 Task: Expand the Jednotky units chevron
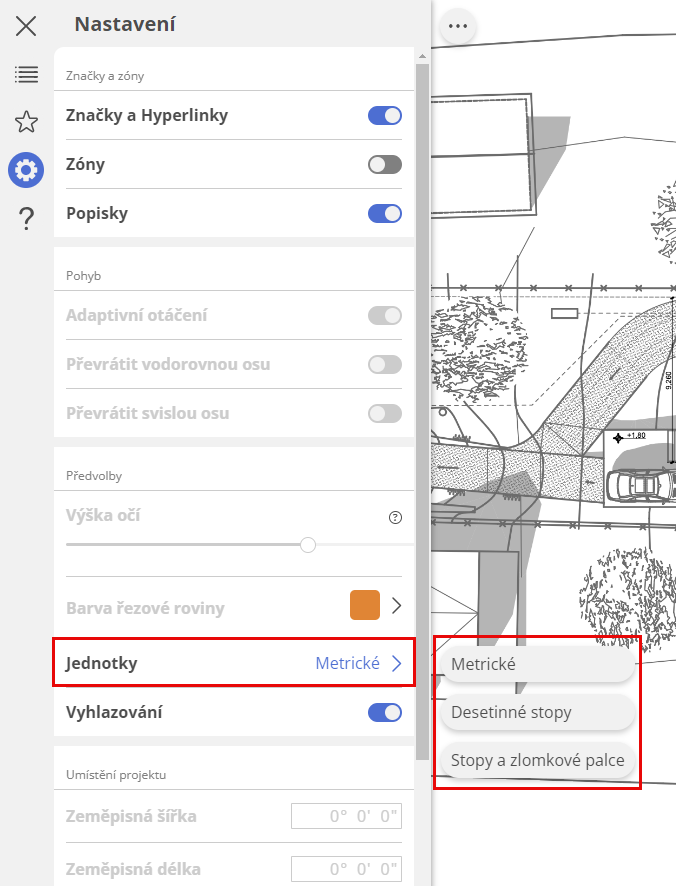point(397,663)
